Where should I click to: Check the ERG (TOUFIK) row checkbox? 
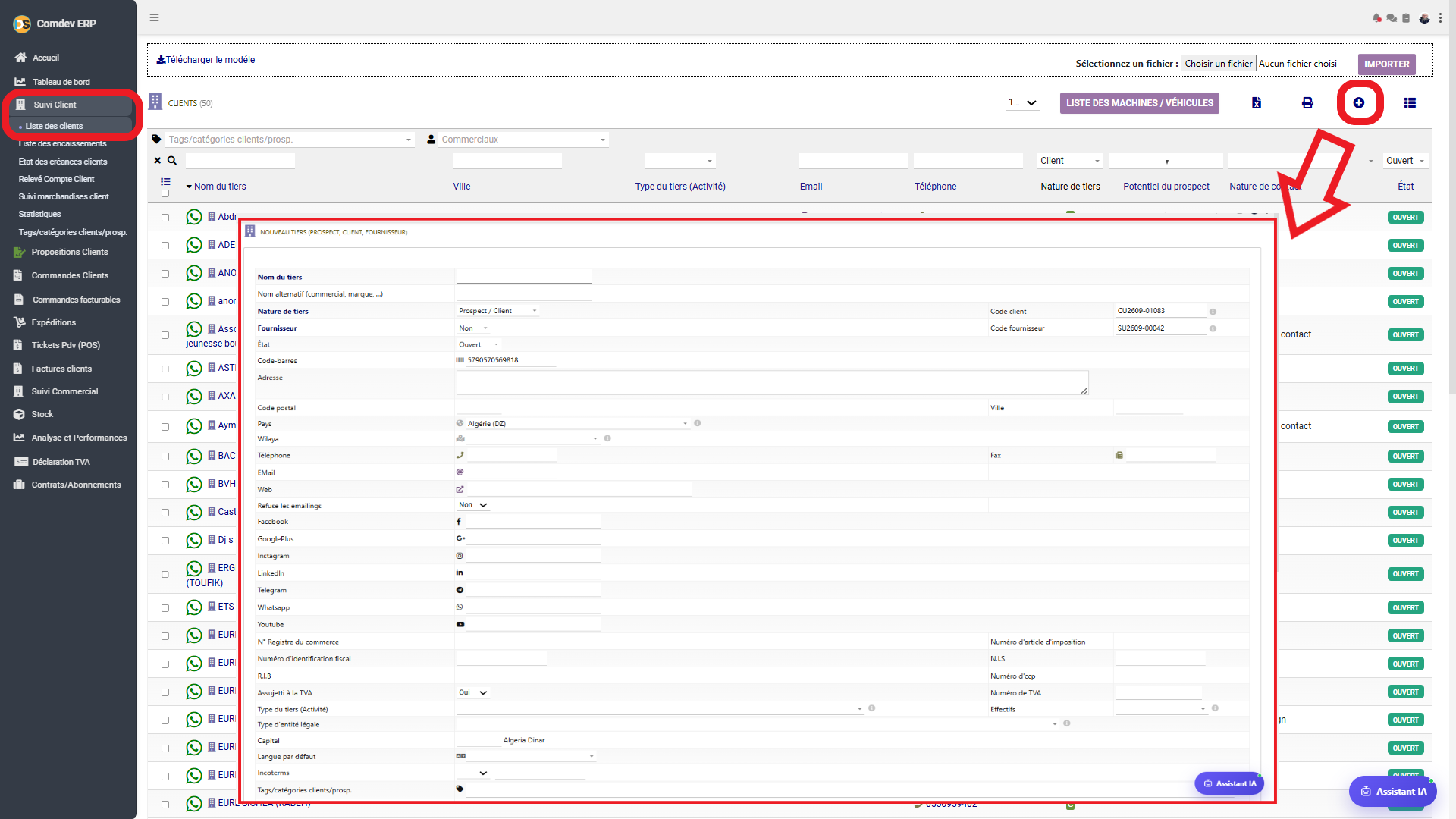pos(165,575)
